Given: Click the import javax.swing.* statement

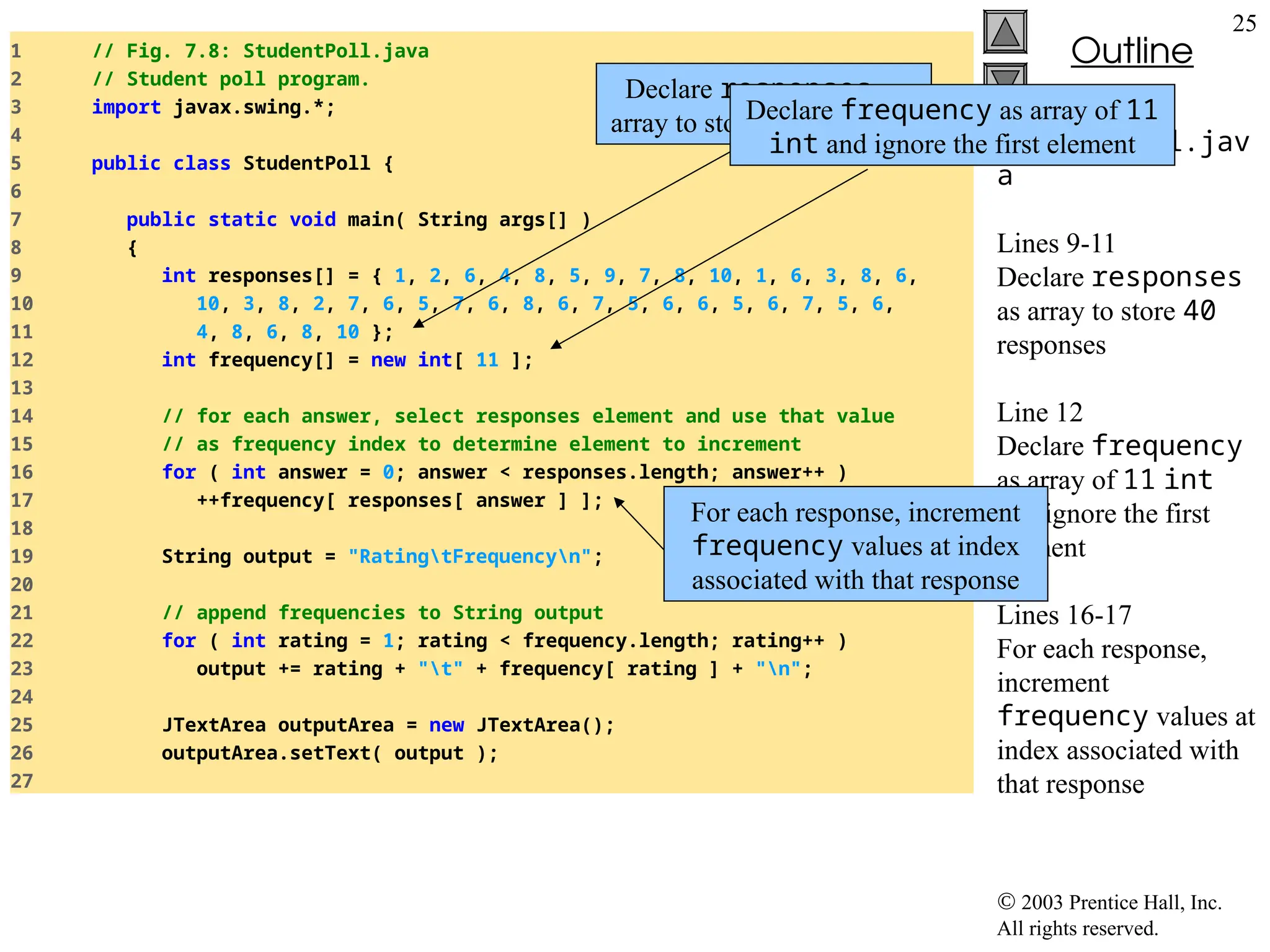Looking at the screenshot, I should (213, 107).
